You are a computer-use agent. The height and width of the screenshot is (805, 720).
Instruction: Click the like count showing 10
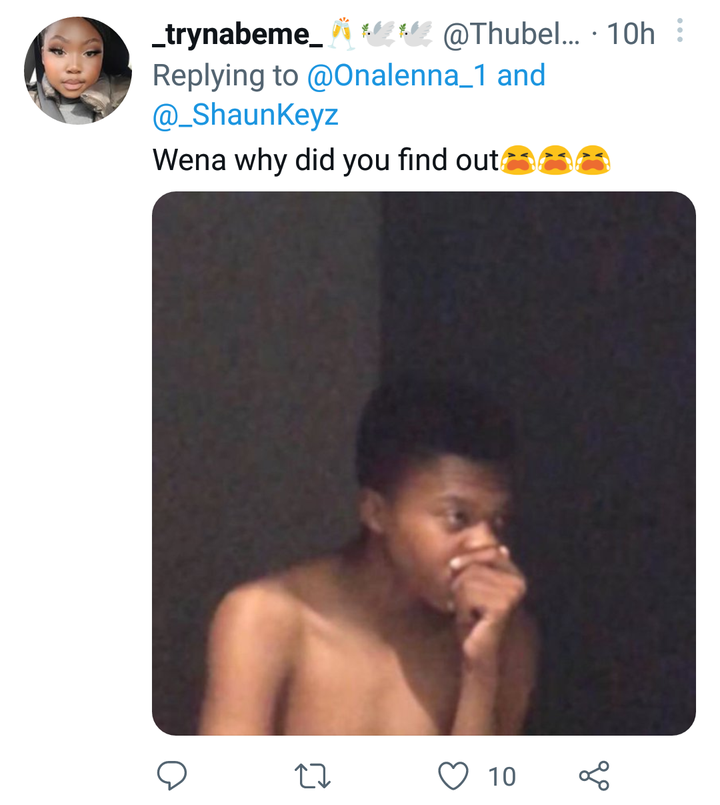(x=502, y=776)
